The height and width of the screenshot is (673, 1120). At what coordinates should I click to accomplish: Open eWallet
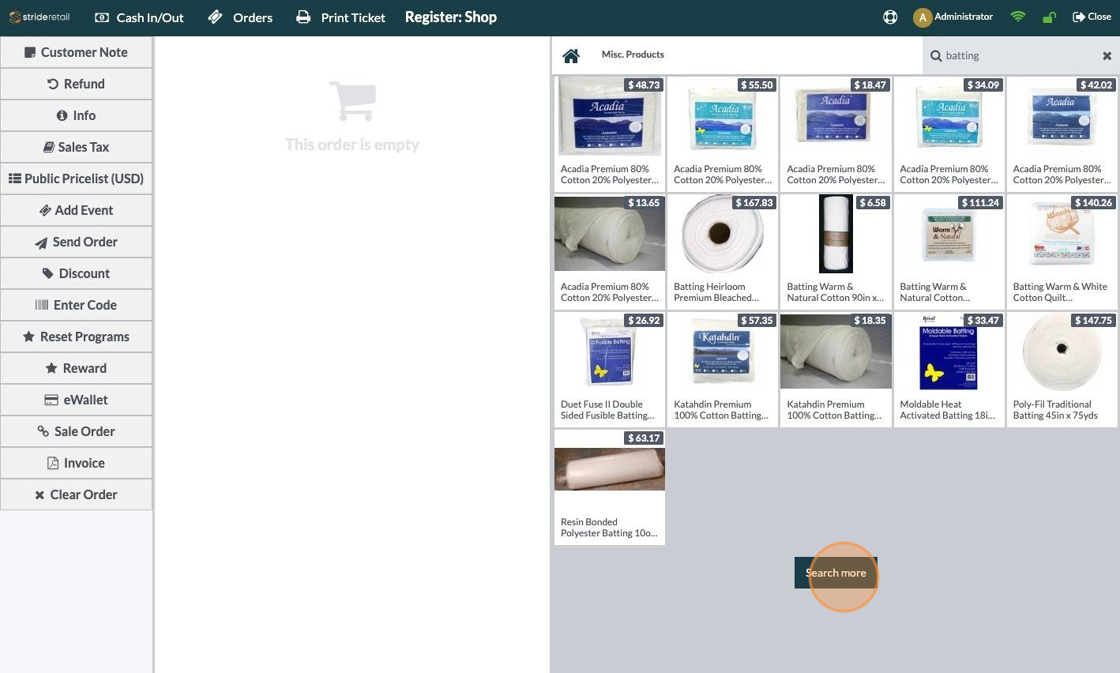(76, 399)
